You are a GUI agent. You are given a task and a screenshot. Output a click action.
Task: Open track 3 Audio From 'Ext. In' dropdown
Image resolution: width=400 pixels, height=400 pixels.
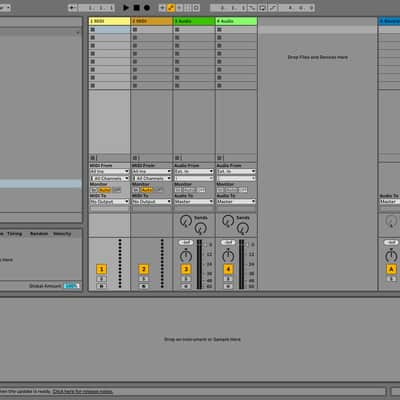194,171
